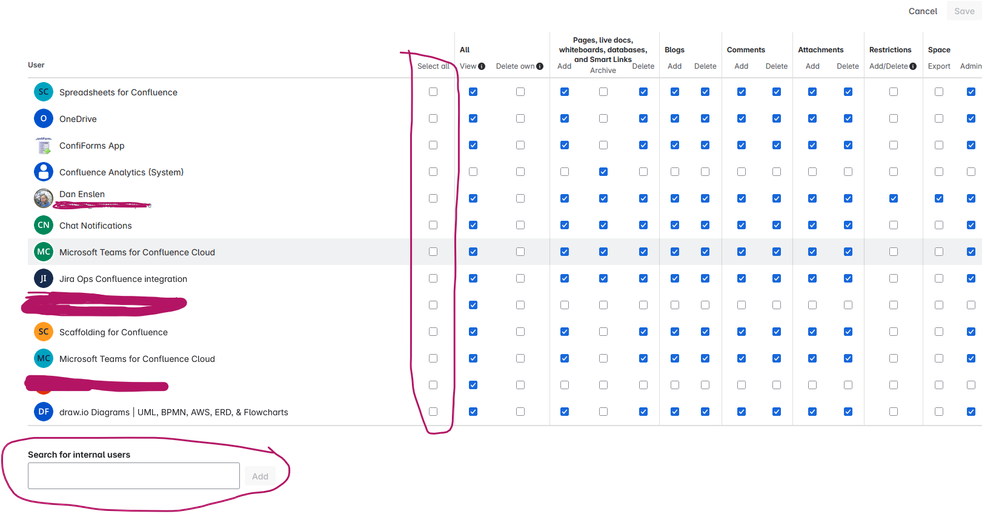Click the Archive sub-column header
This screenshot has height=513, width=999.
click(603, 71)
